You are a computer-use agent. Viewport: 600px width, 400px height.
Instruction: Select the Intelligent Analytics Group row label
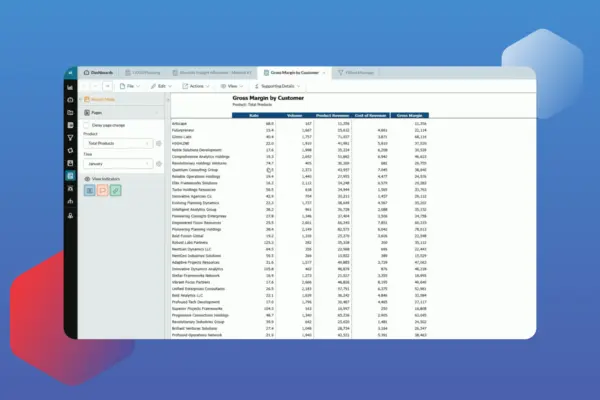click(194, 209)
